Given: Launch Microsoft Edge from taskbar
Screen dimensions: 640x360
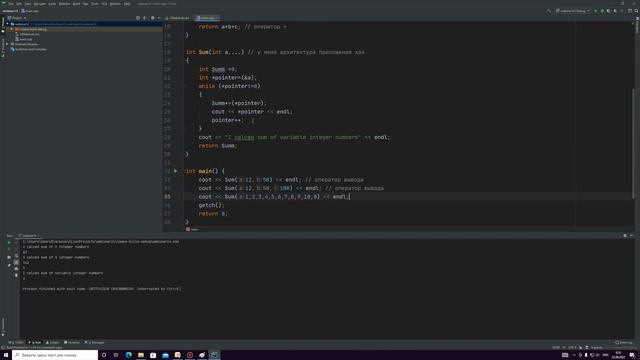Looking at the screenshot, I should (x=129, y=355).
